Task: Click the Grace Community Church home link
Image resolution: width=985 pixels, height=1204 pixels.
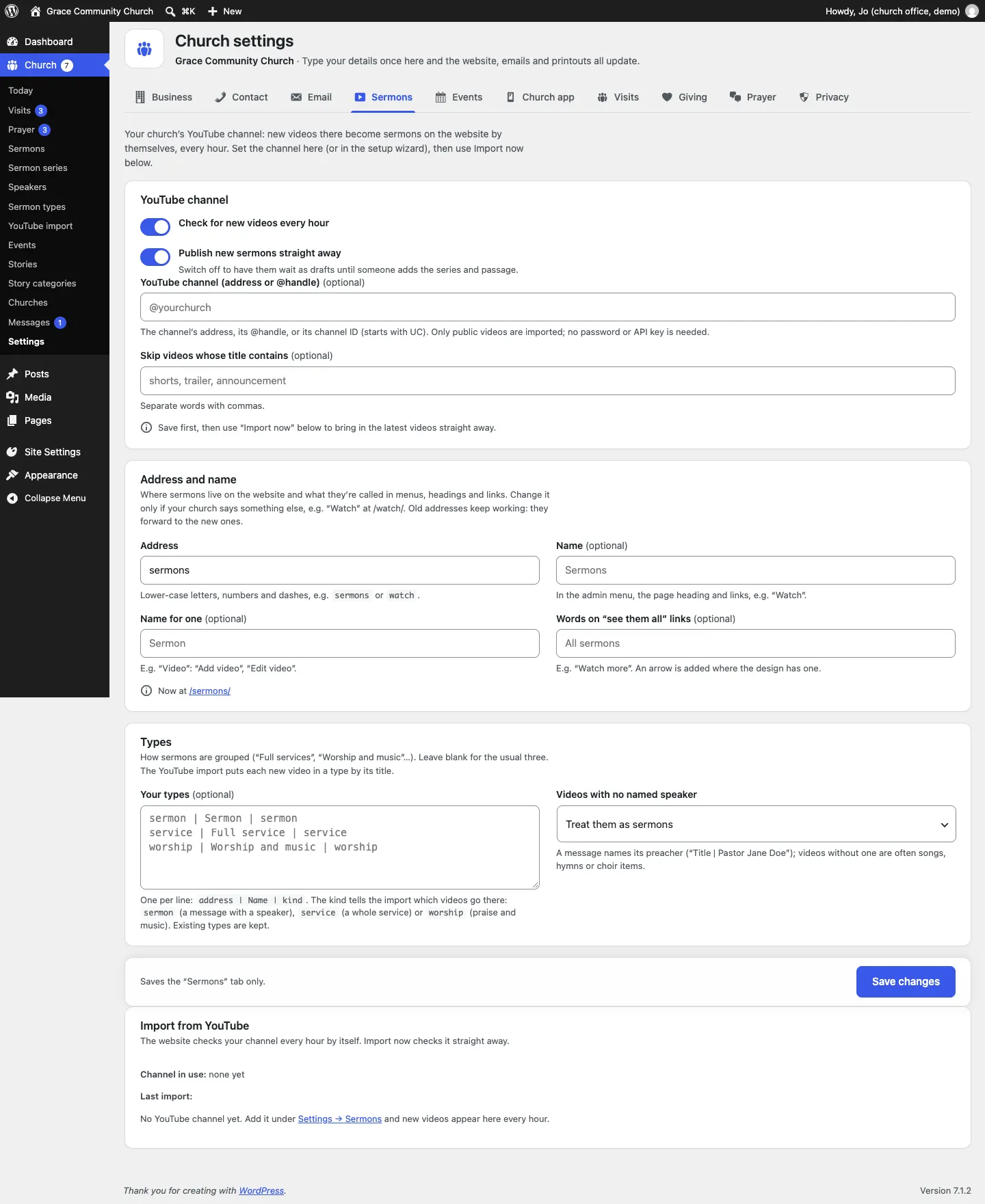Action: point(92,11)
